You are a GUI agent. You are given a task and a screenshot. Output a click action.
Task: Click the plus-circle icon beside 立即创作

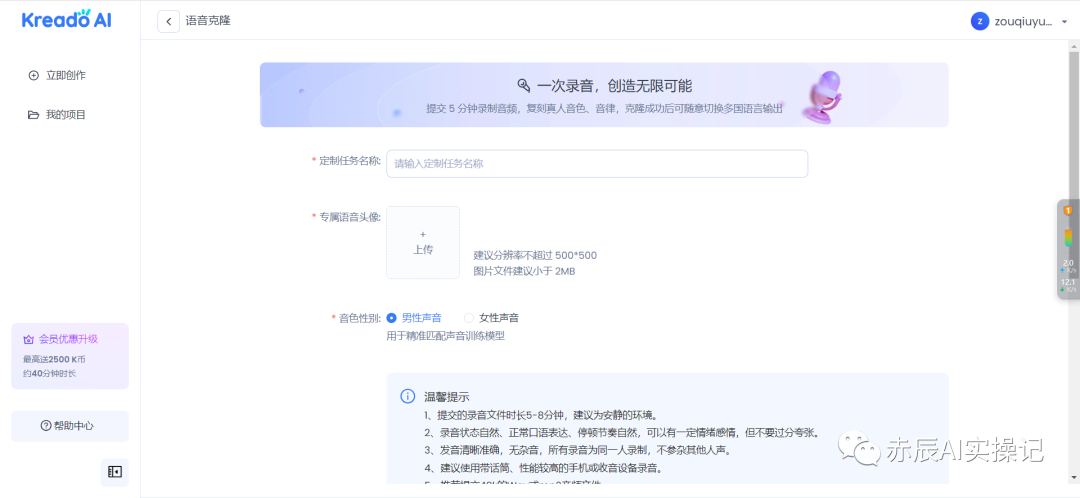coord(33,75)
